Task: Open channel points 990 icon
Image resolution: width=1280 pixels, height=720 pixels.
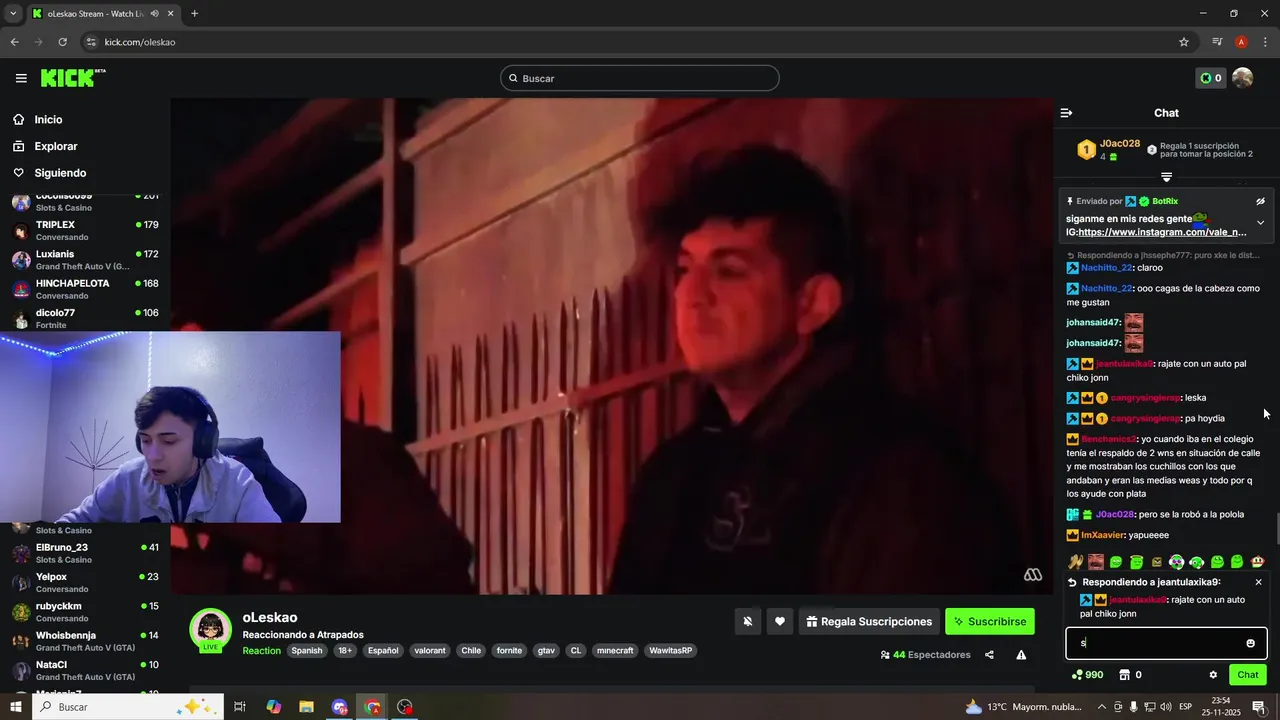Action: pos(1087,675)
